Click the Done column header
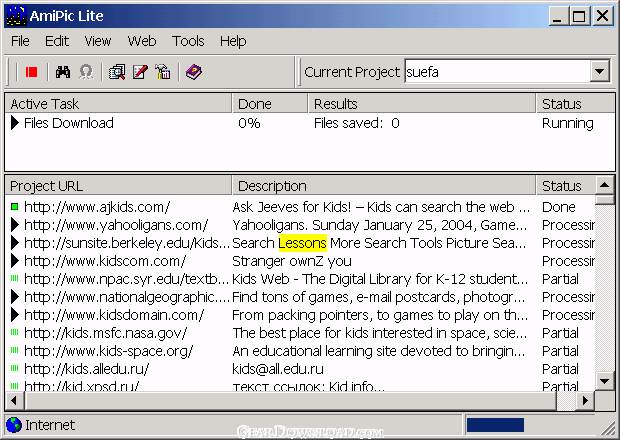Screen dimensions: 620x440 pyautogui.click(x=270, y=104)
